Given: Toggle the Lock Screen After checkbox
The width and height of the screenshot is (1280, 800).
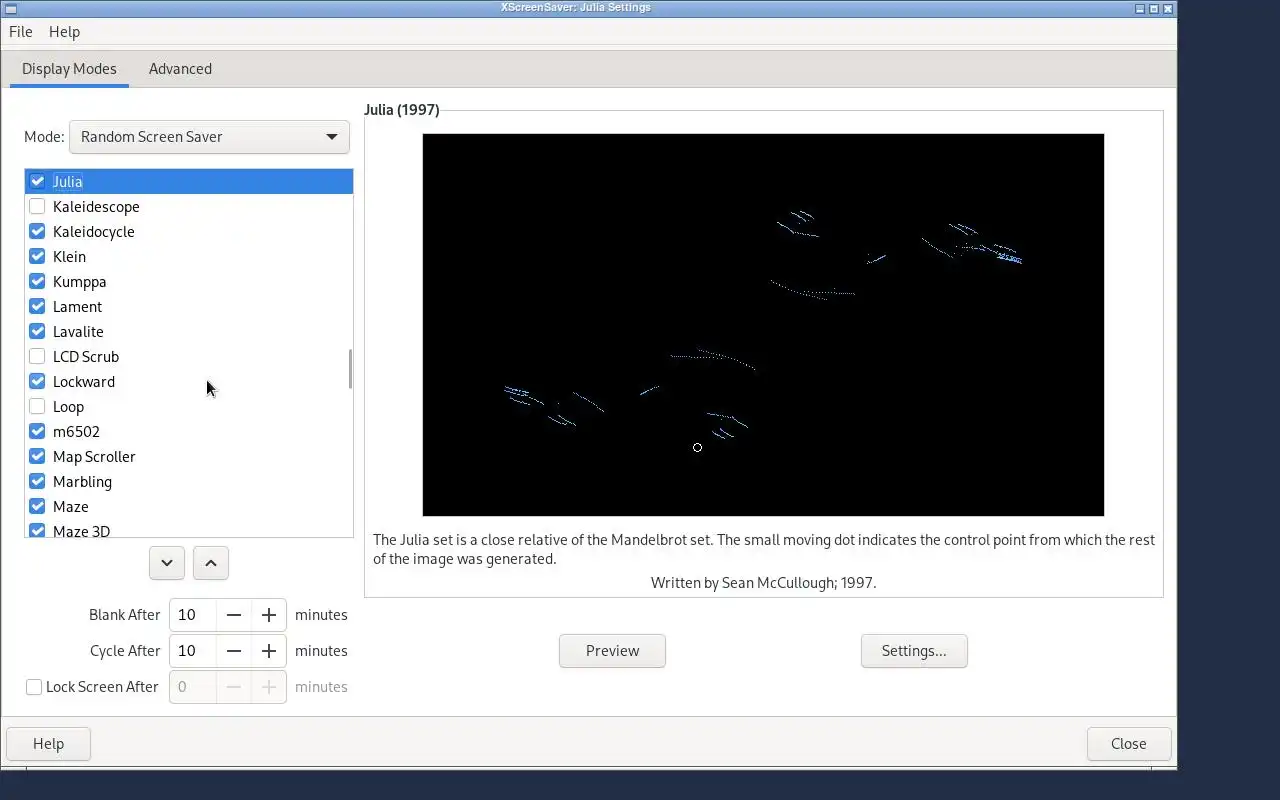Looking at the screenshot, I should click(34, 687).
